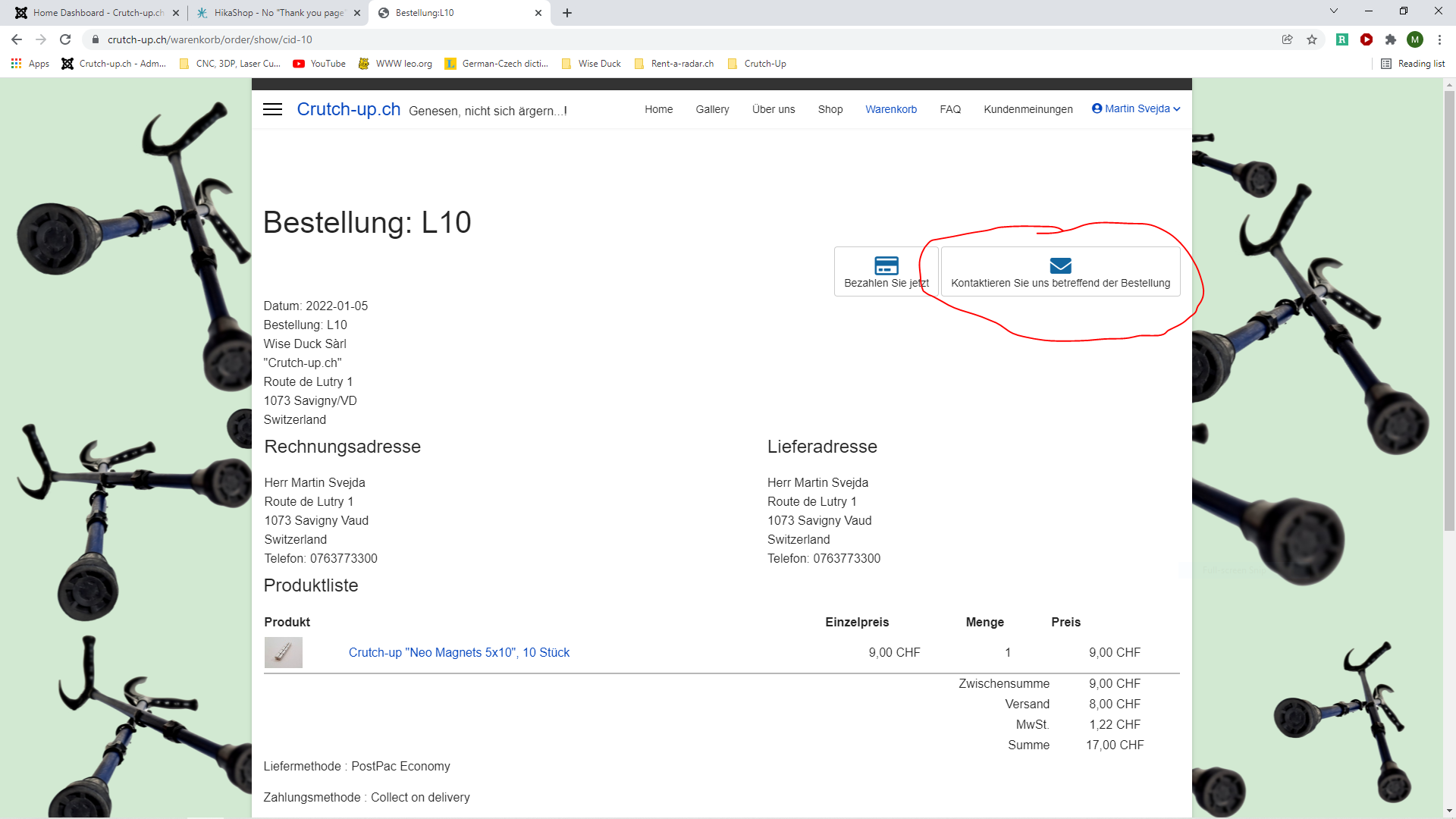Open the Crutch-up Neo Magnets product link
The image size is (1456, 819).
[459, 652]
